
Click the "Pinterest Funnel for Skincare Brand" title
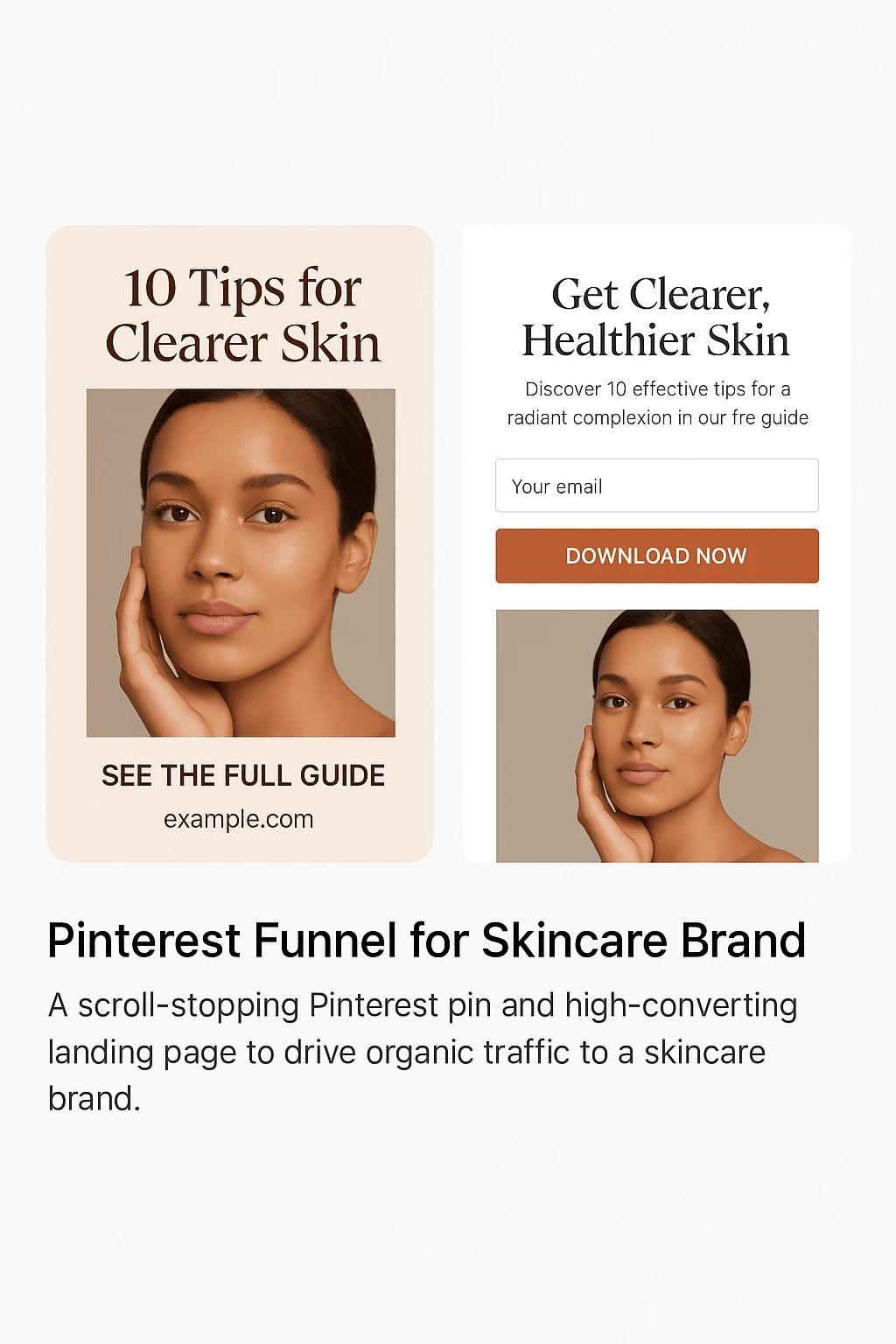pos(426,941)
